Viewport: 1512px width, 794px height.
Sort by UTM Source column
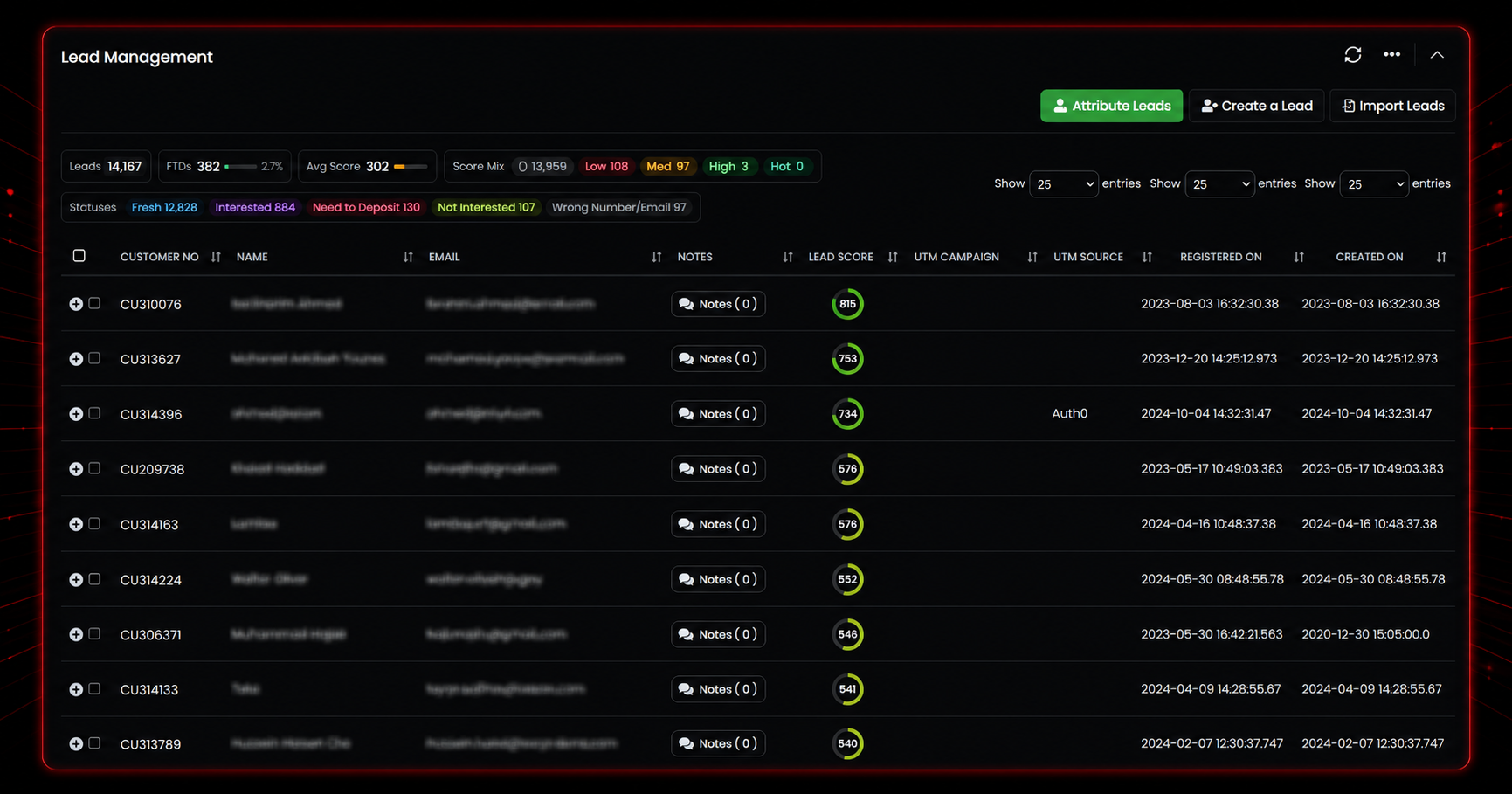(x=1147, y=257)
